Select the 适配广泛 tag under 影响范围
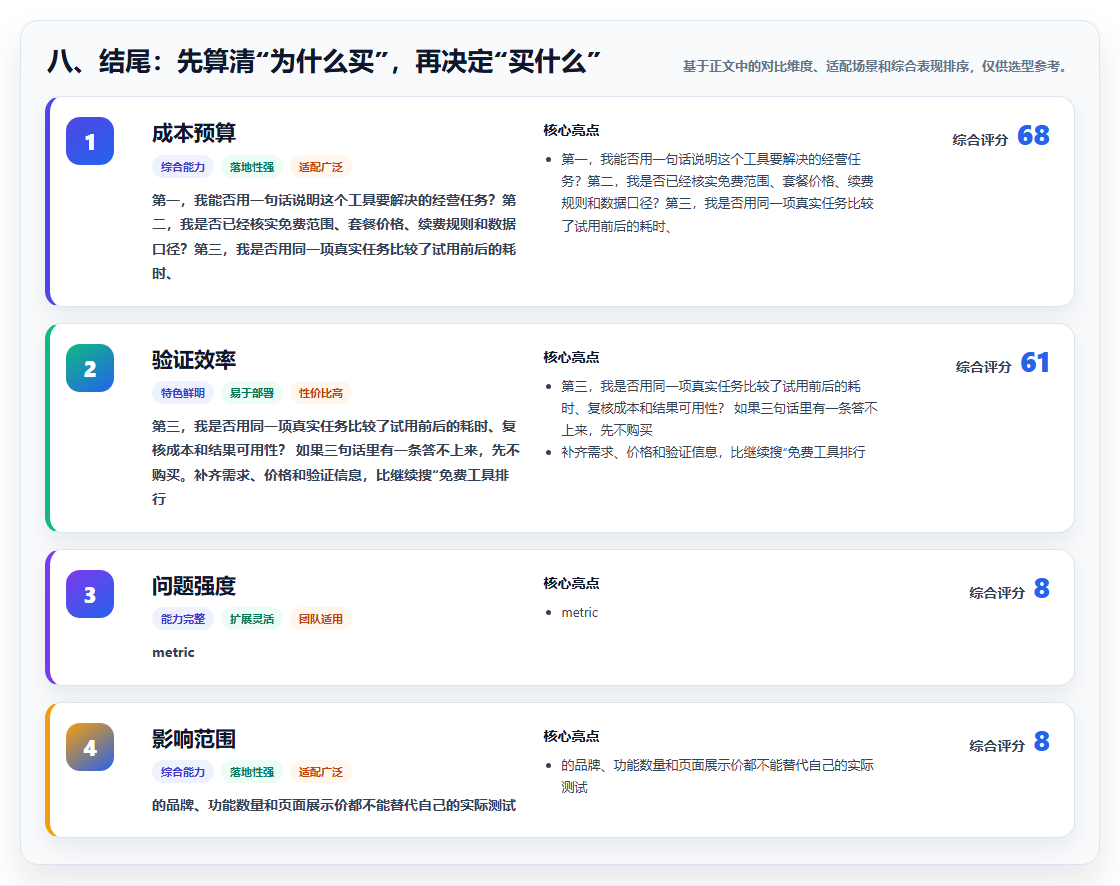Screen dimensions: 1120x886 pos(321,772)
